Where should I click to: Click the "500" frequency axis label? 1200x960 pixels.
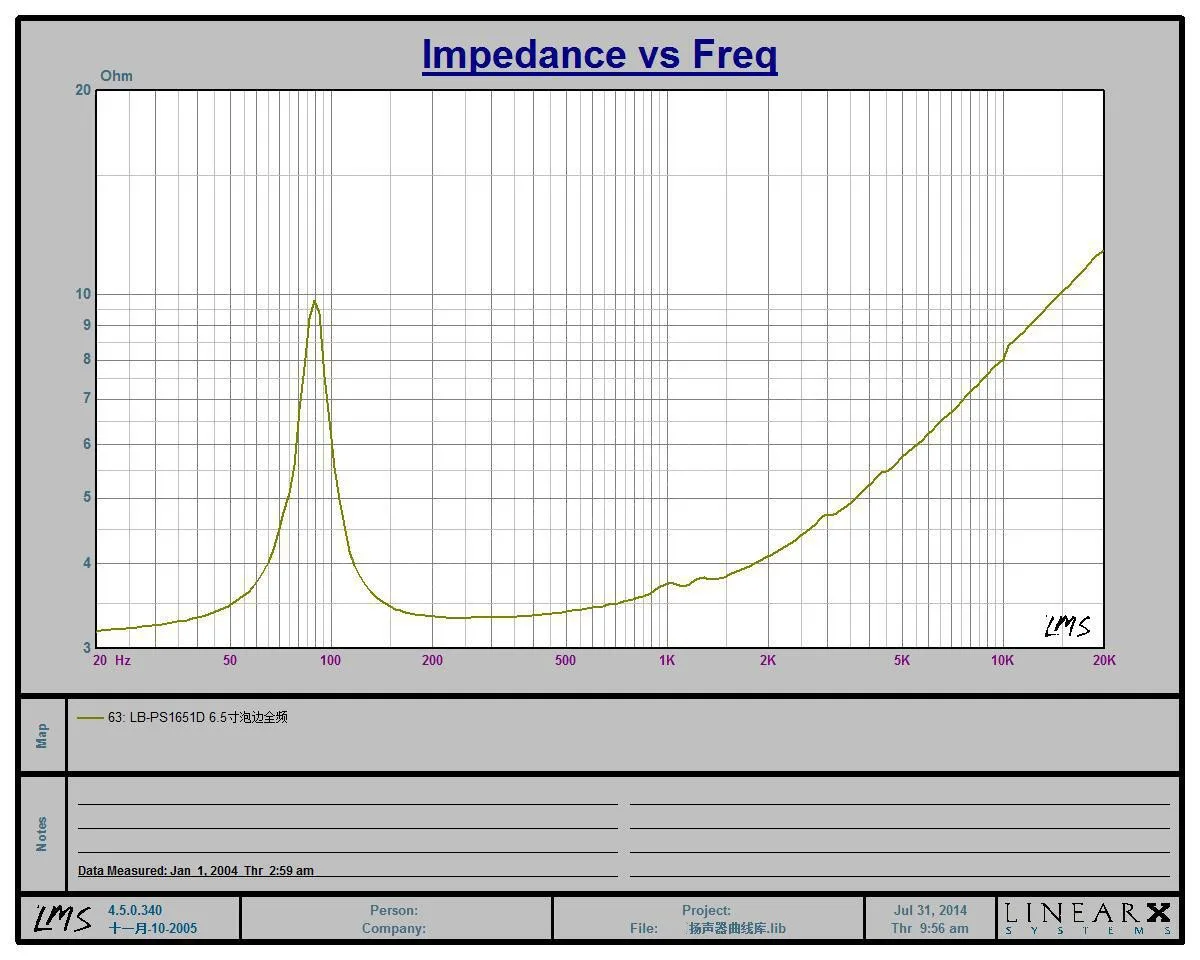[x=565, y=660]
